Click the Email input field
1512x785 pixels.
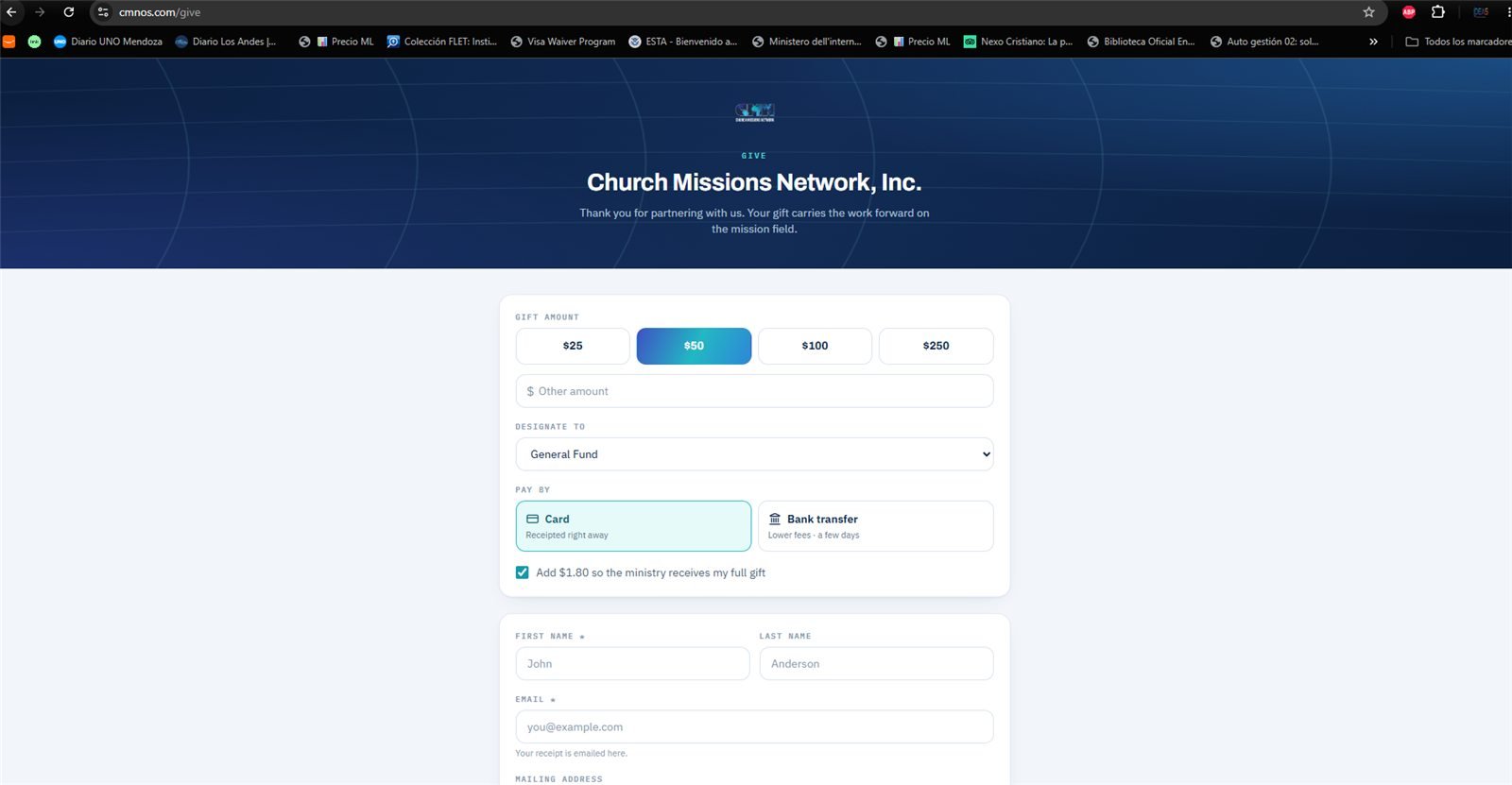(754, 727)
